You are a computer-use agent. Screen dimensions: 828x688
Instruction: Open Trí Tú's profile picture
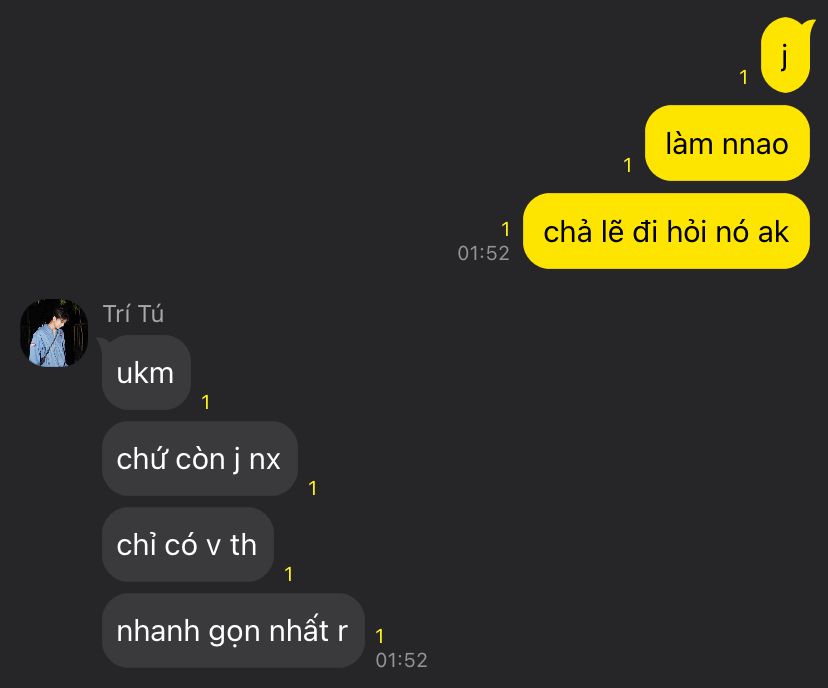coord(54,333)
